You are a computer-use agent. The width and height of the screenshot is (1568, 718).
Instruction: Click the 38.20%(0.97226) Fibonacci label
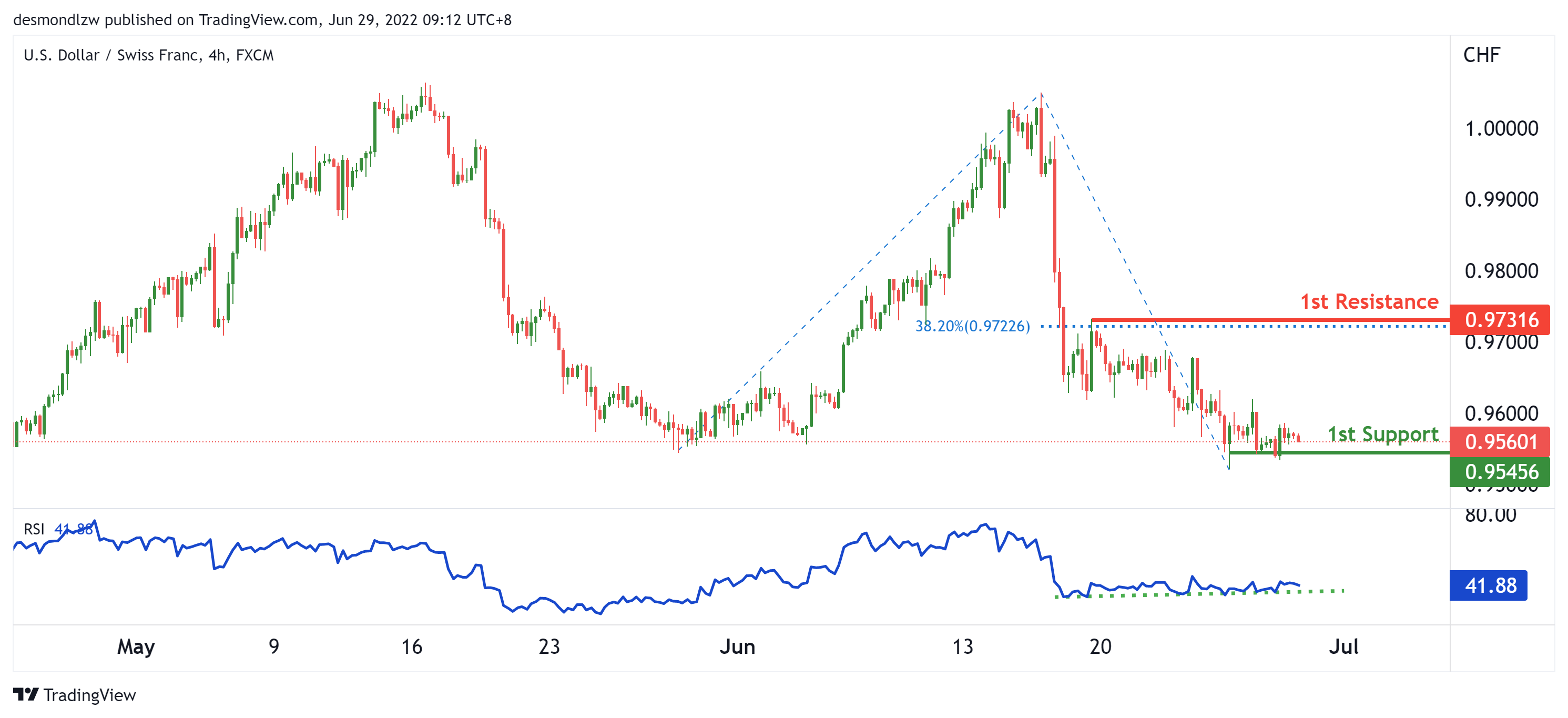tap(972, 327)
